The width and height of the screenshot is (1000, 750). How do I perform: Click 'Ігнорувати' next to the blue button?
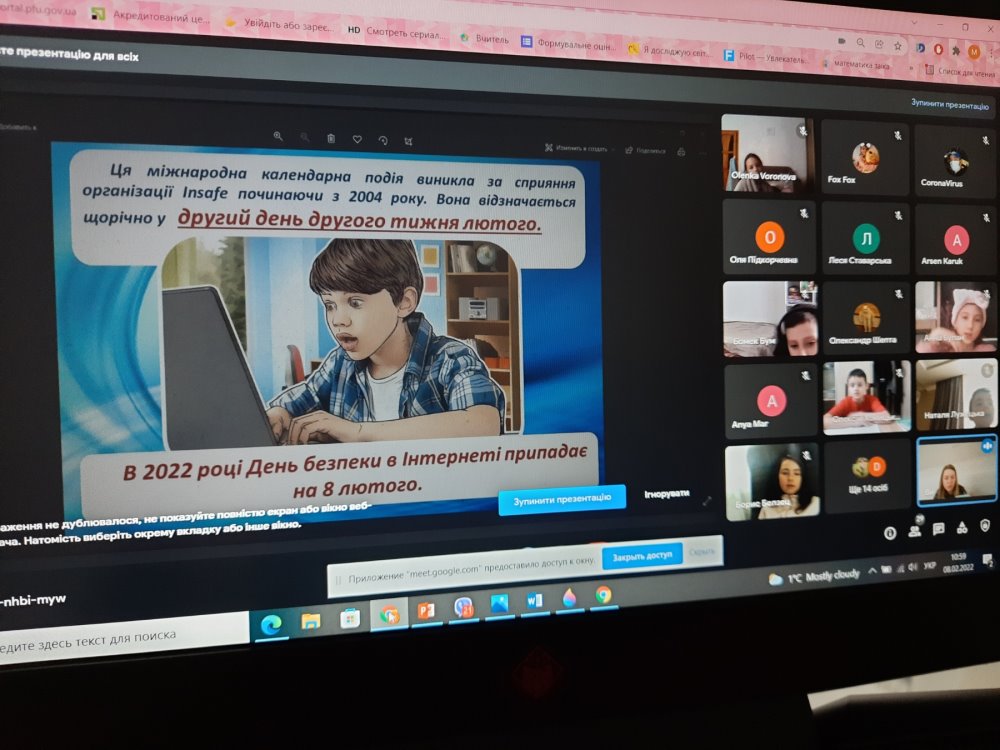click(x=666, y=494)
